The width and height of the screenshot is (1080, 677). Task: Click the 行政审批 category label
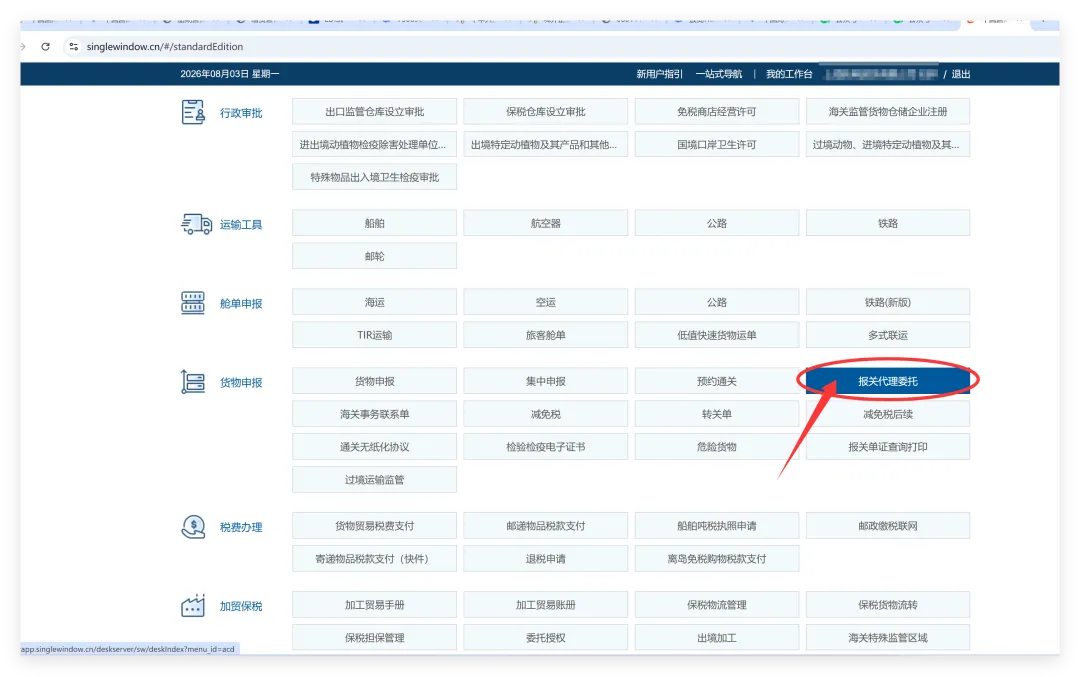(241, 113)
